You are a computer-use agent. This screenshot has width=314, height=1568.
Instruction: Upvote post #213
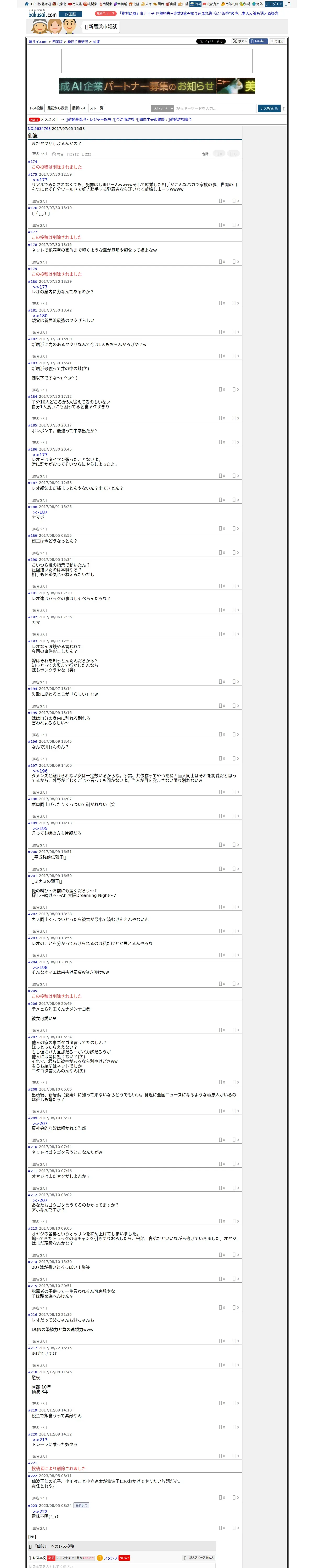click(x=222, y=1255)
